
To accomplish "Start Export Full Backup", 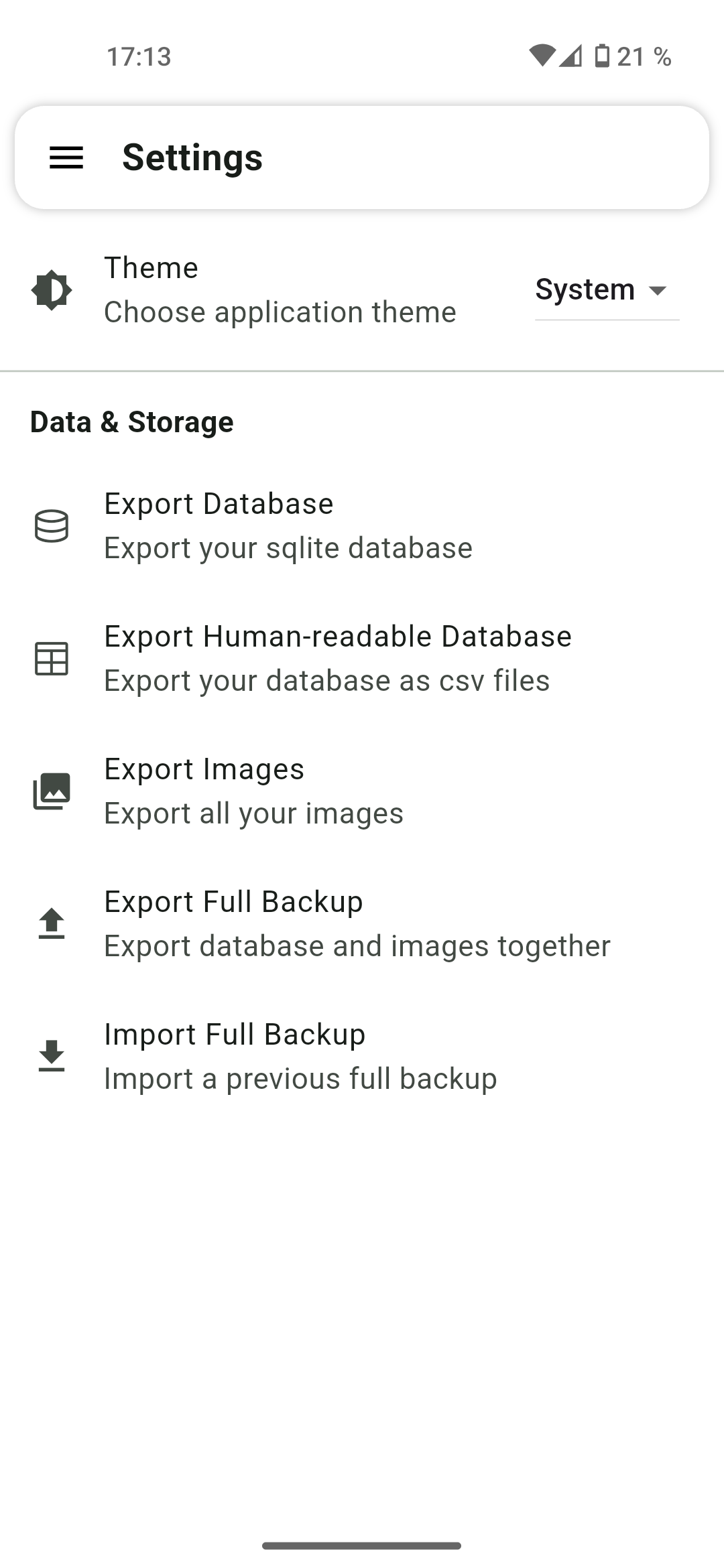I will 362,924.
